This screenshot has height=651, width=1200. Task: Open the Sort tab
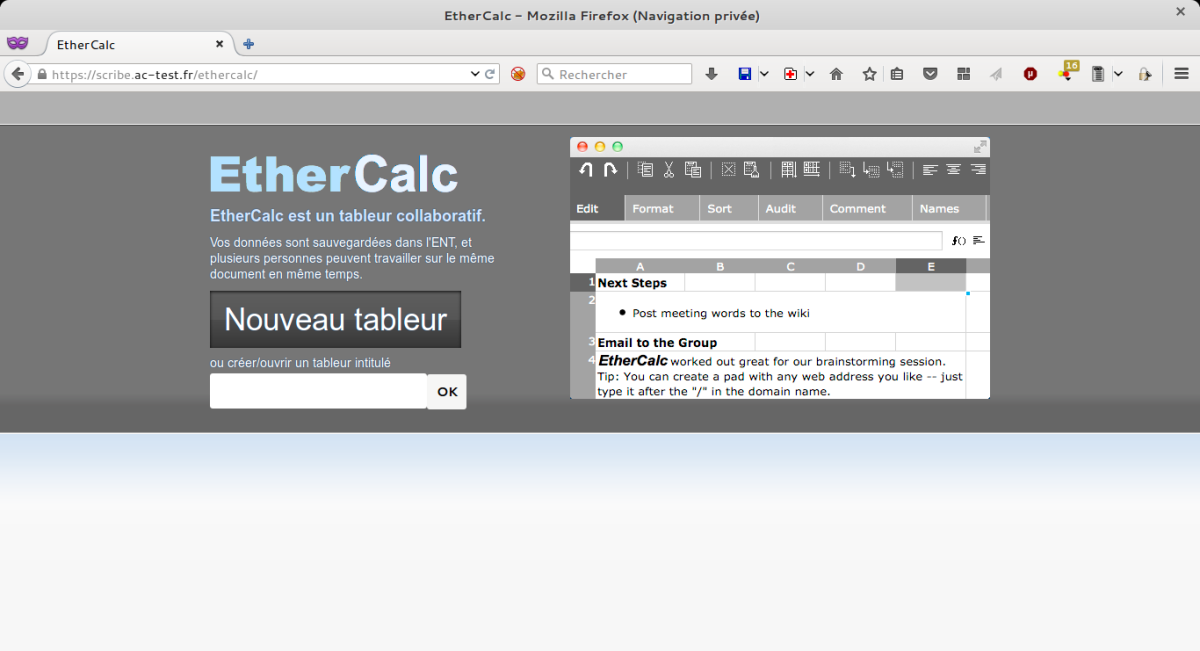(729, 208)
